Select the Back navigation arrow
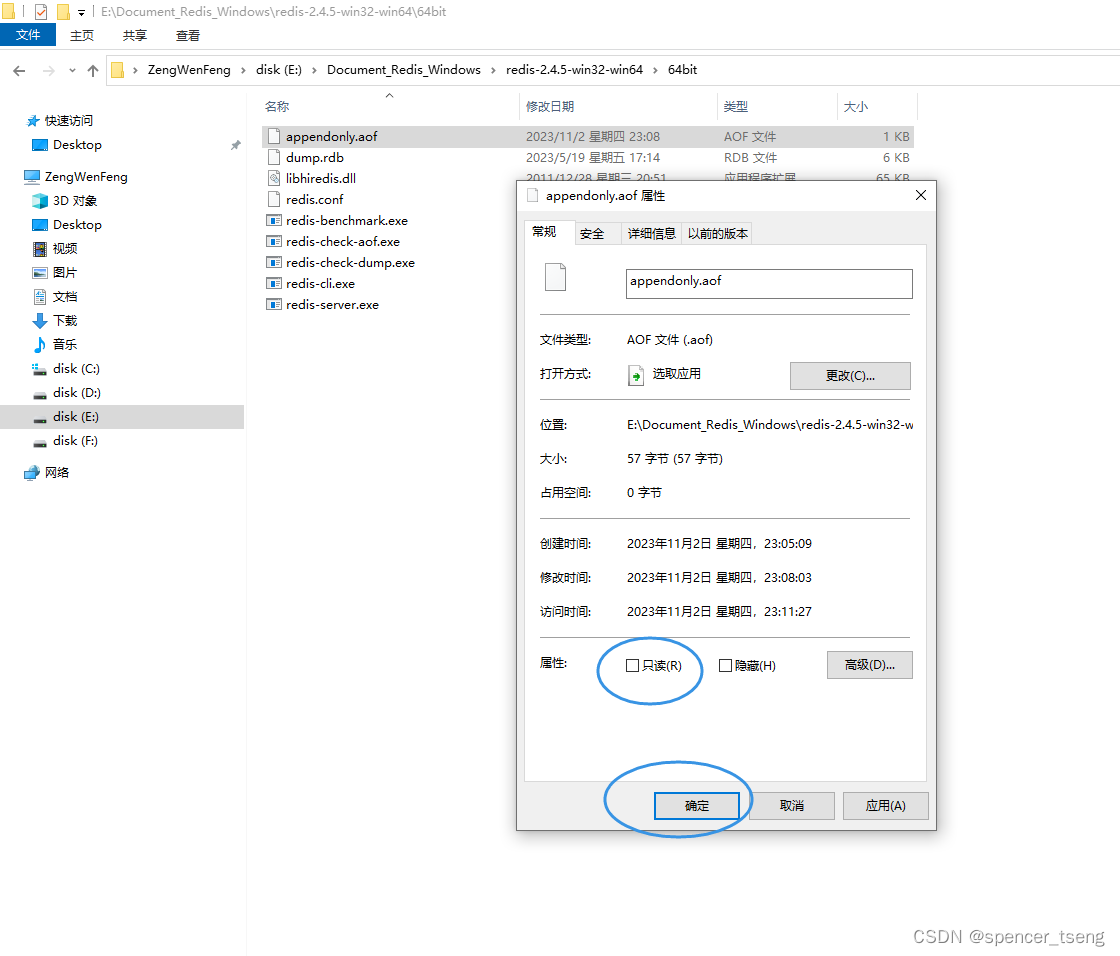 18,69
